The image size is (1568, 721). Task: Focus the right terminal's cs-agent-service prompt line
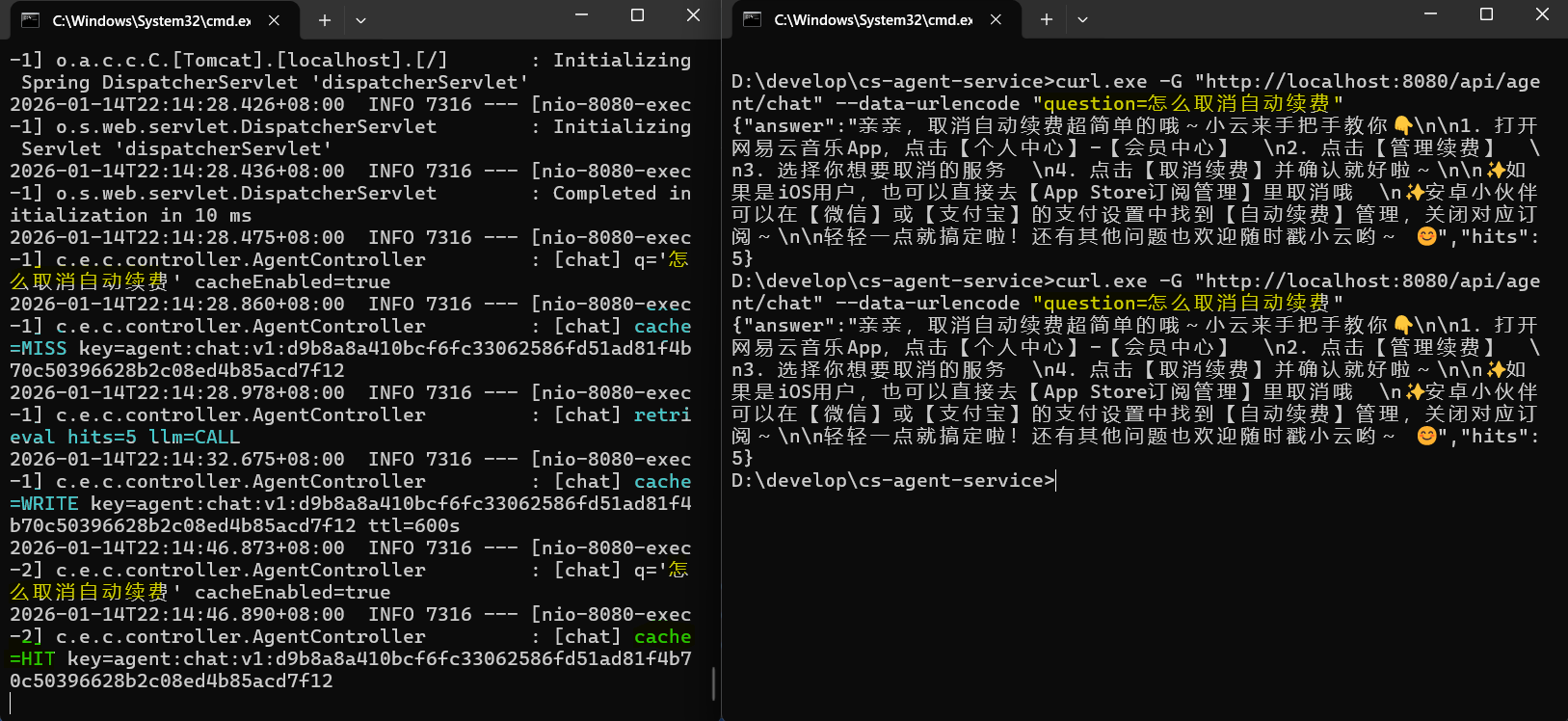[x=892, y=481]
